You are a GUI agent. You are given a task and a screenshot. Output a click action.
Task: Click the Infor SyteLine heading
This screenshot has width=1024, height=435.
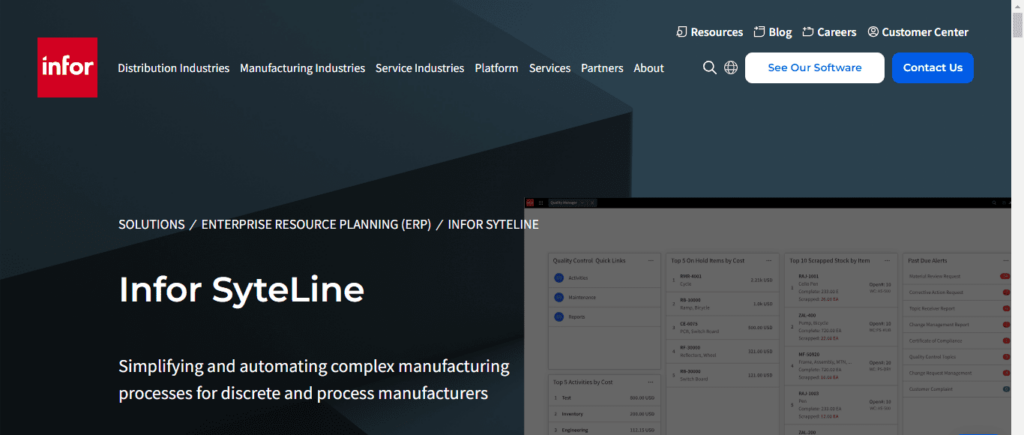tap(241, 290)
